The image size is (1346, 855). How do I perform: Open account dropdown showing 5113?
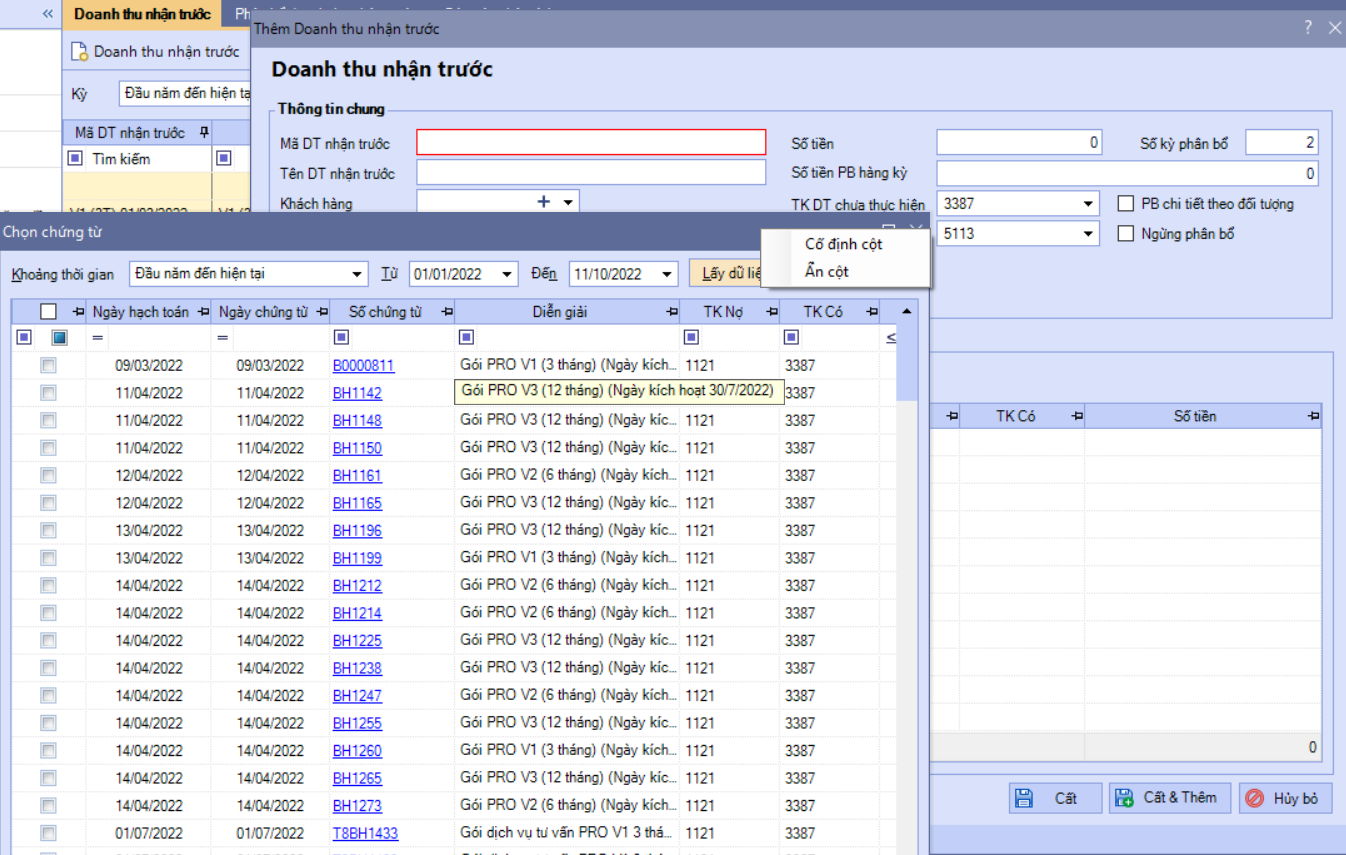(x=1089, y=234)
